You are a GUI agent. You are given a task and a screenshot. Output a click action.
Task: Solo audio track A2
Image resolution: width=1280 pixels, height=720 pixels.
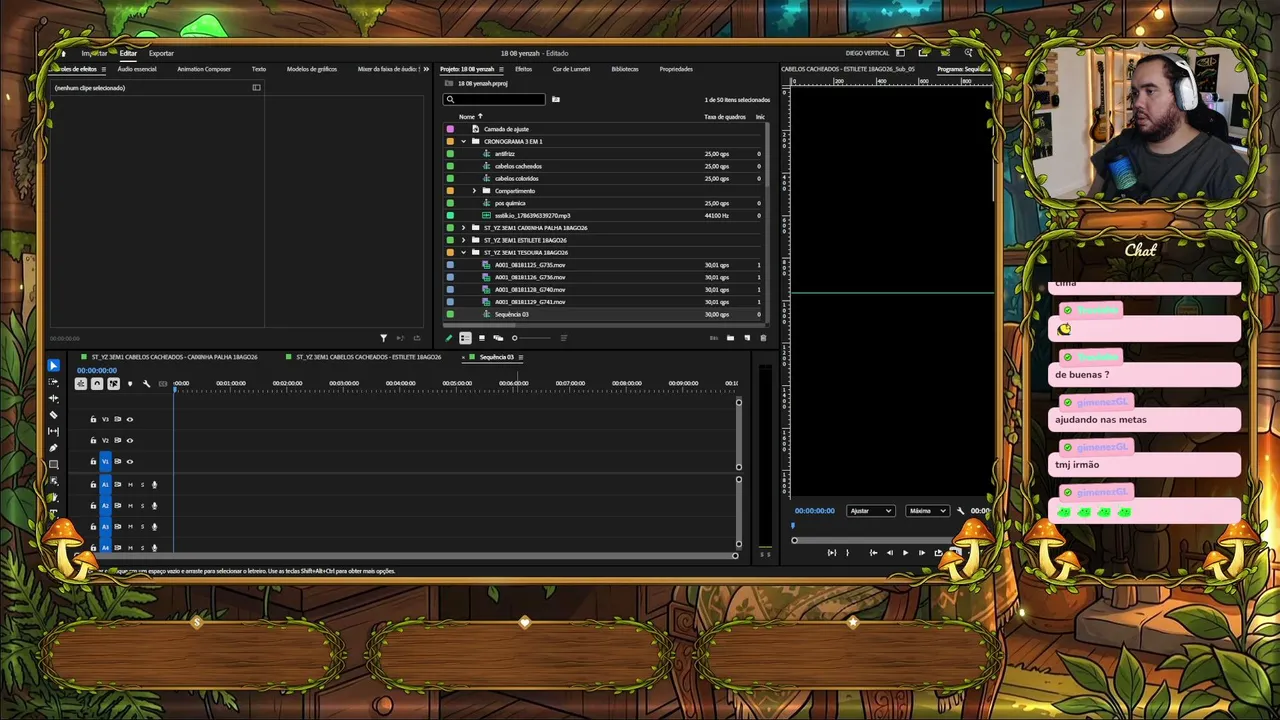click(142, 506)
